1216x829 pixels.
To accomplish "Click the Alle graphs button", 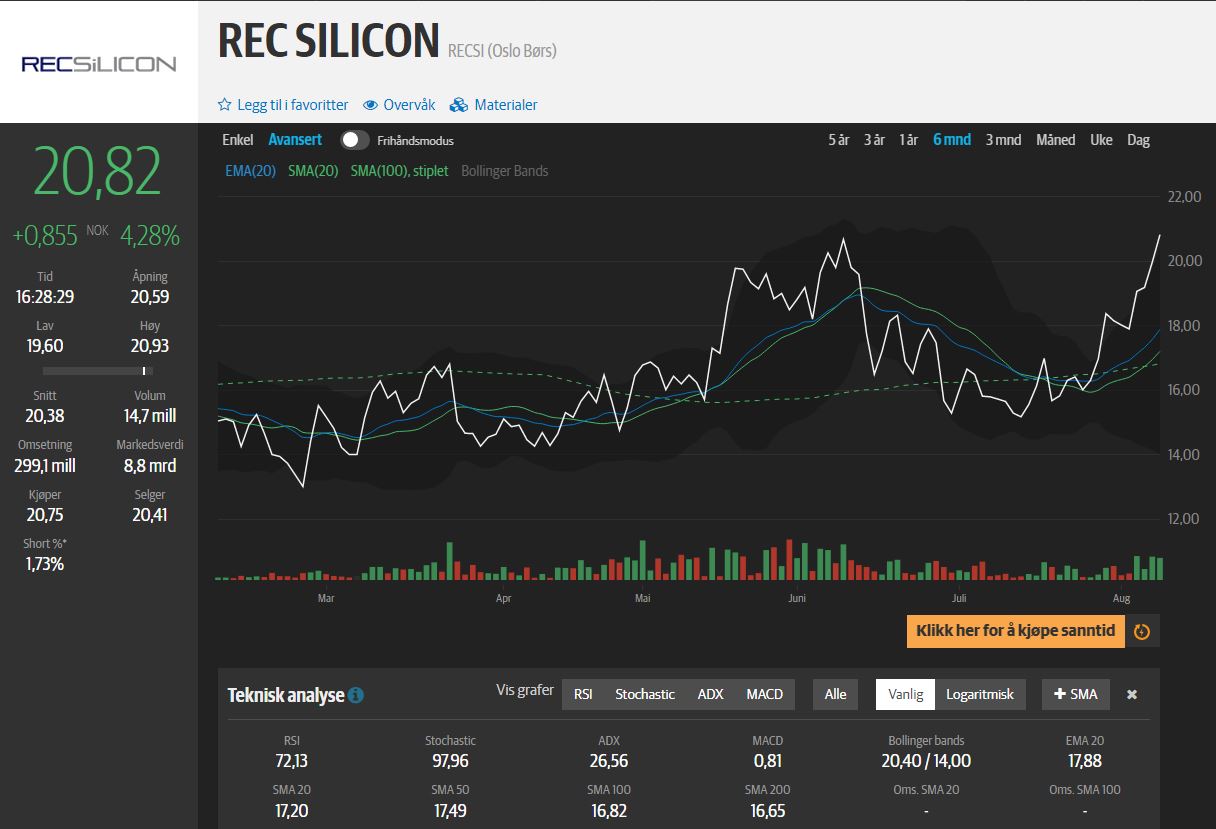I will point(835,694).
